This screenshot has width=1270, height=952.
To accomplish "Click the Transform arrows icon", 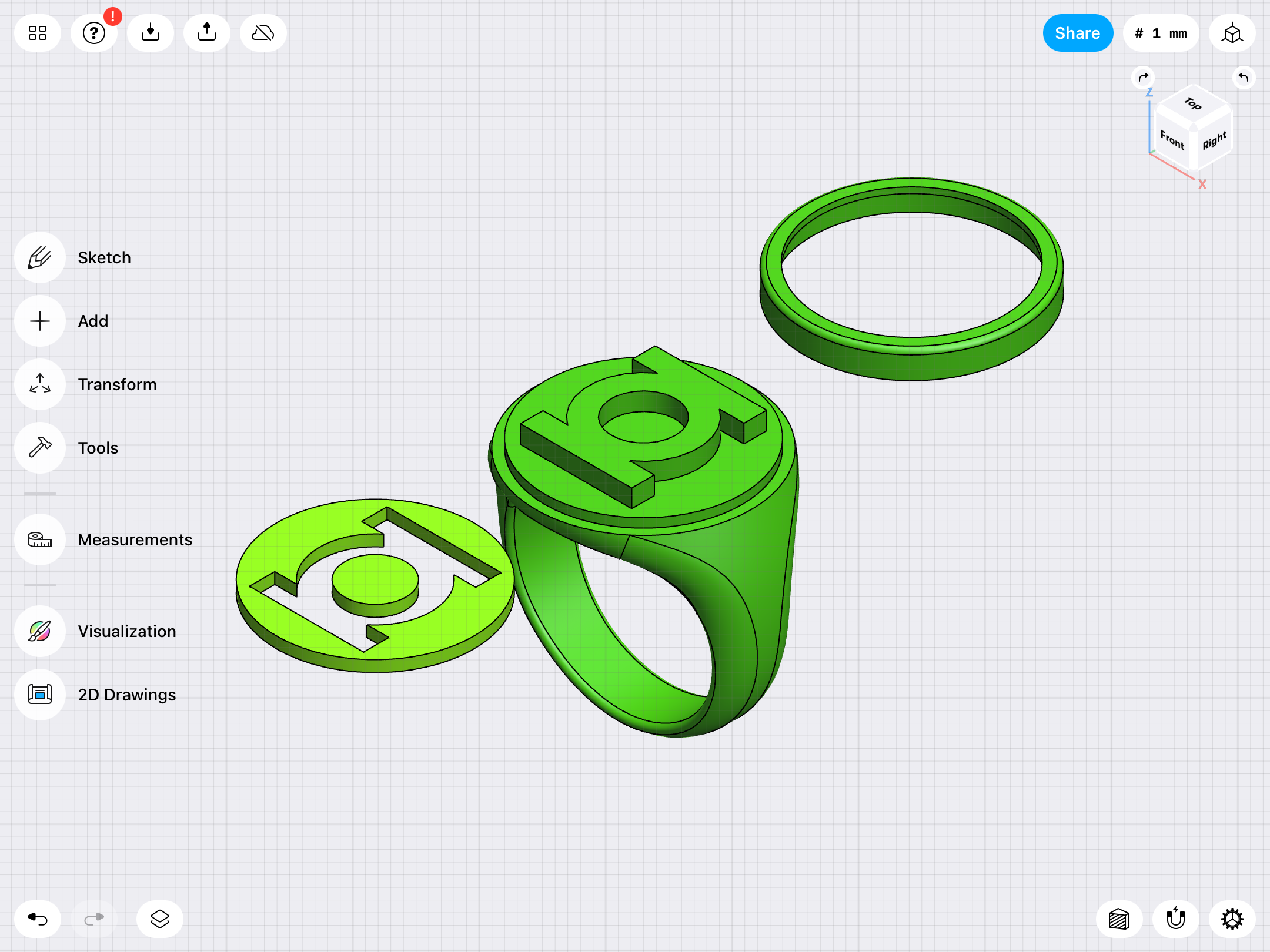I will (x=40, y=384).
